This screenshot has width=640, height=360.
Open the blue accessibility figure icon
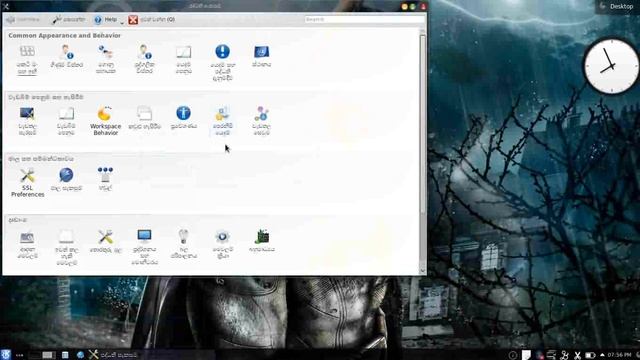(x=183, y=118)
